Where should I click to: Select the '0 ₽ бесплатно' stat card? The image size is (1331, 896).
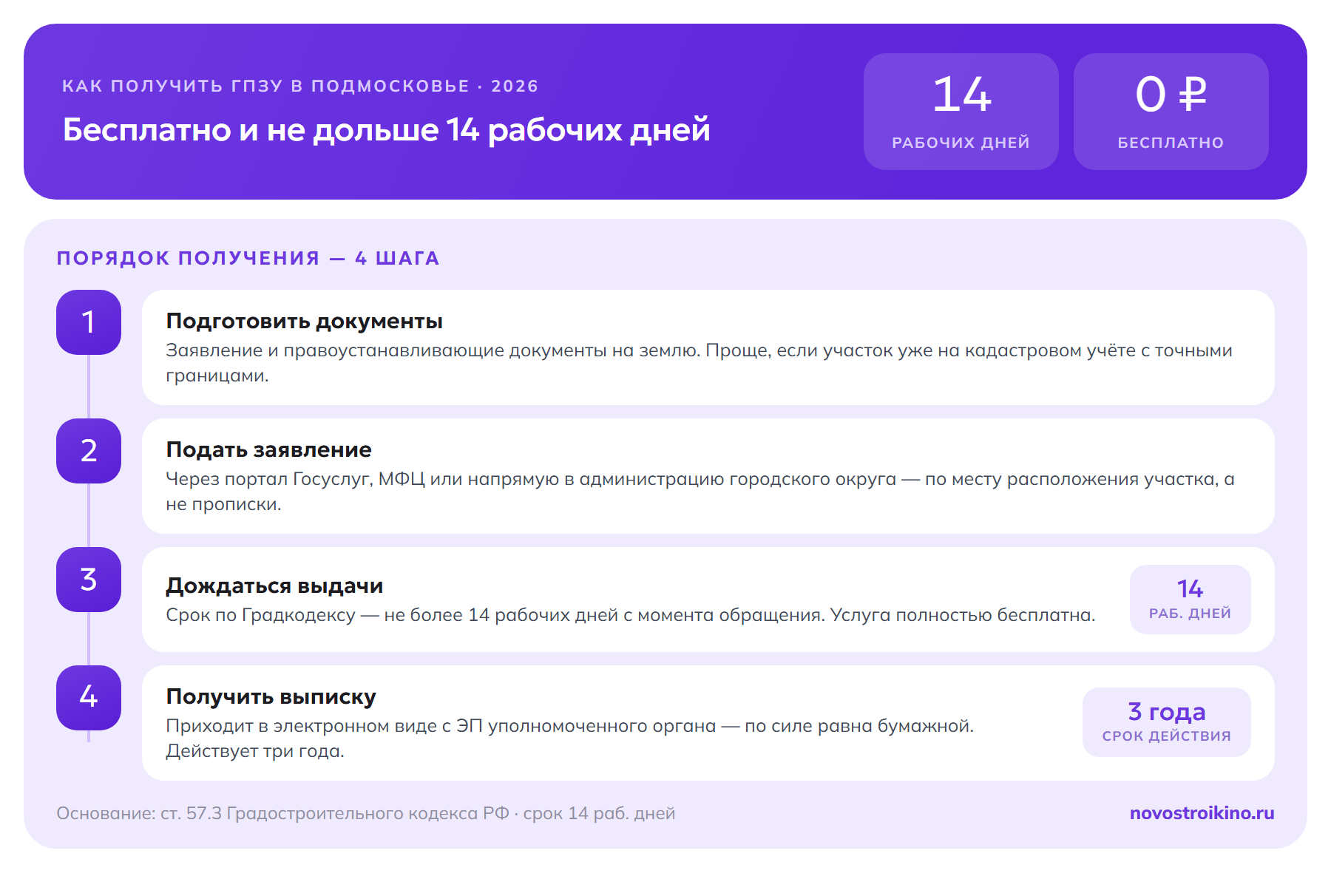point(1171,112)
